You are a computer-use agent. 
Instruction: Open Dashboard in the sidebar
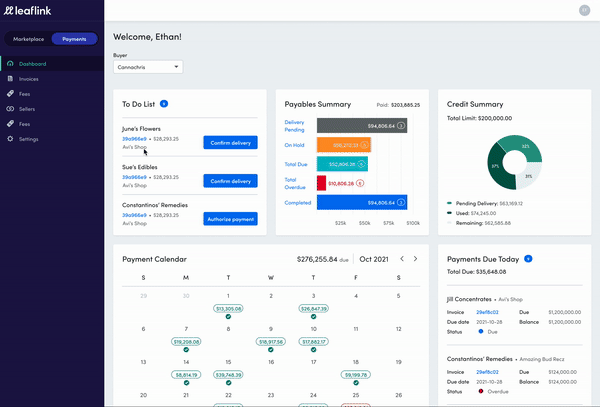[52, 63]
